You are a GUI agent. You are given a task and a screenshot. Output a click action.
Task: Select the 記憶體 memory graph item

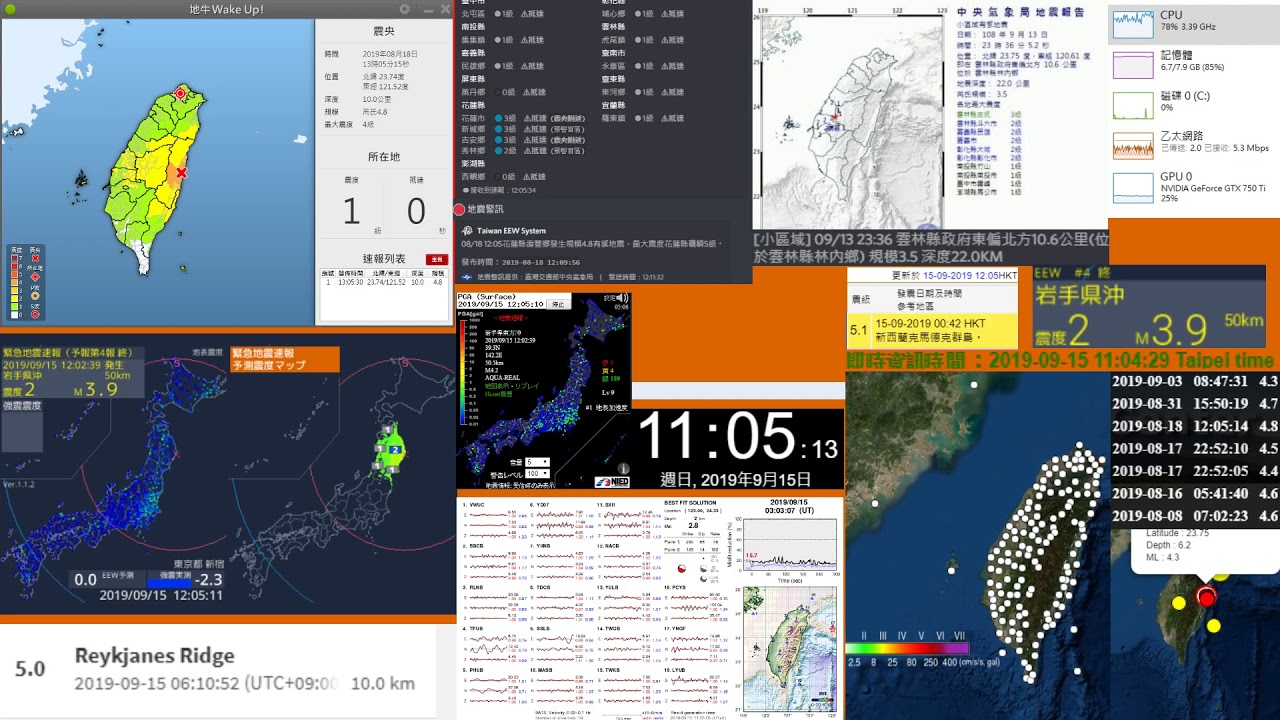pos(1133,62)
